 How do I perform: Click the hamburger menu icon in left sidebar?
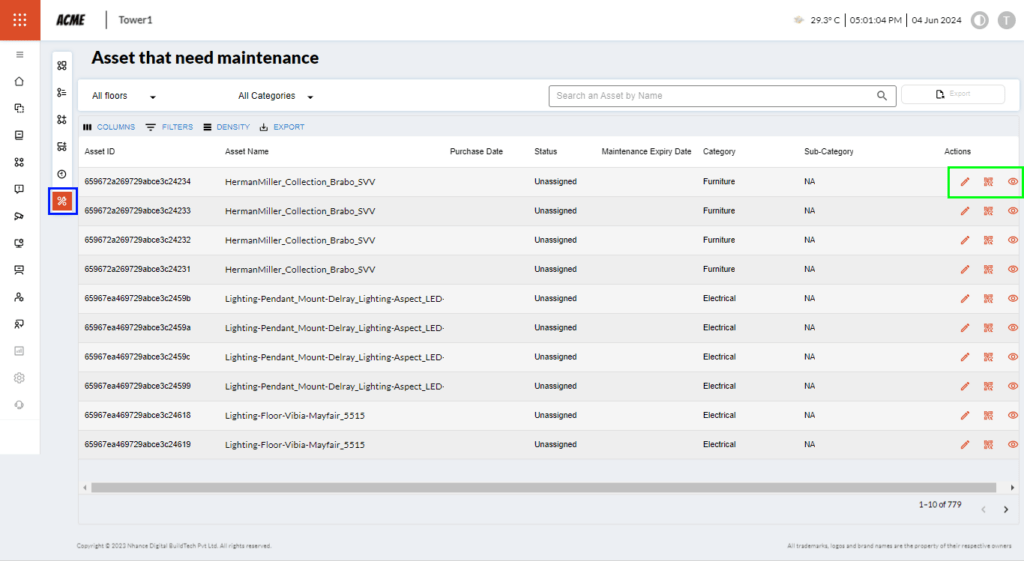(20, 54)
